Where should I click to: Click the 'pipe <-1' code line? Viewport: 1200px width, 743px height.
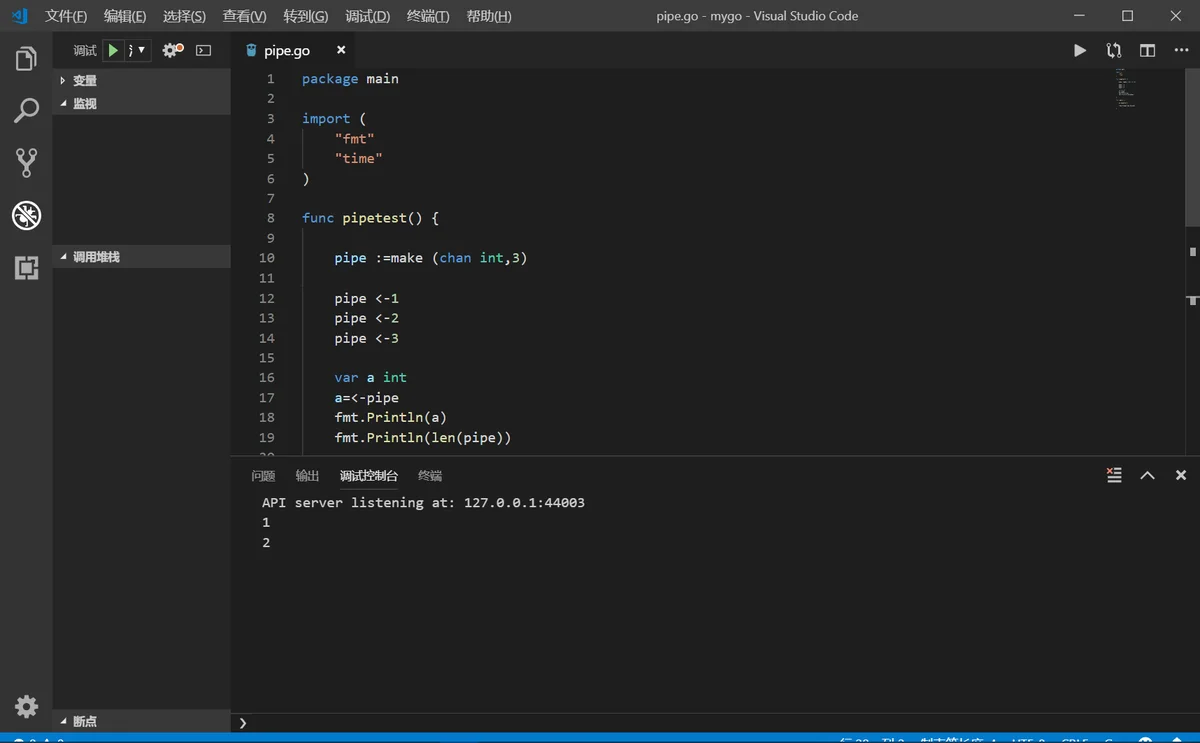[366, 298]
